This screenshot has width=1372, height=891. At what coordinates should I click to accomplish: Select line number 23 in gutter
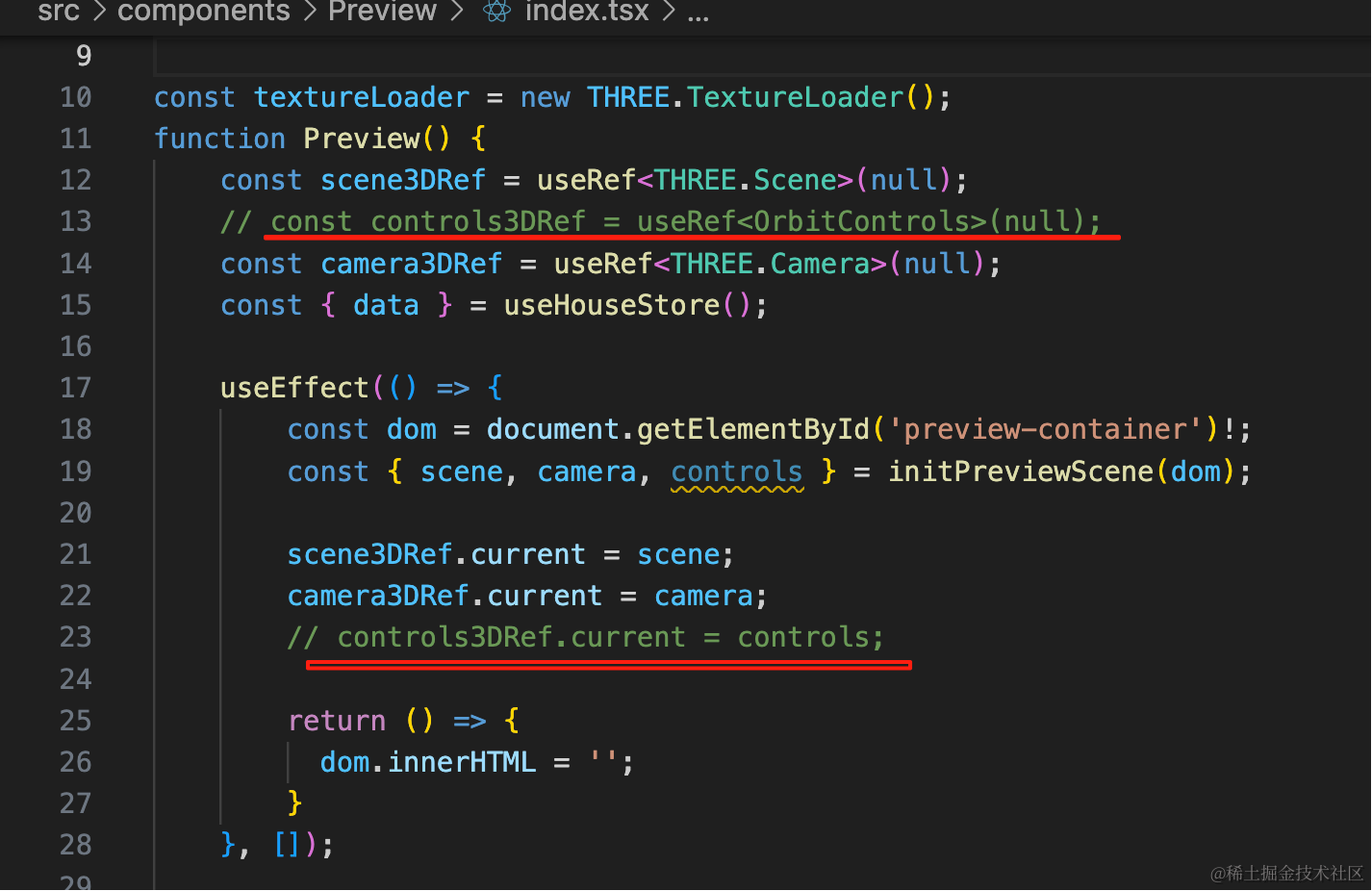(x=76, y=637)
